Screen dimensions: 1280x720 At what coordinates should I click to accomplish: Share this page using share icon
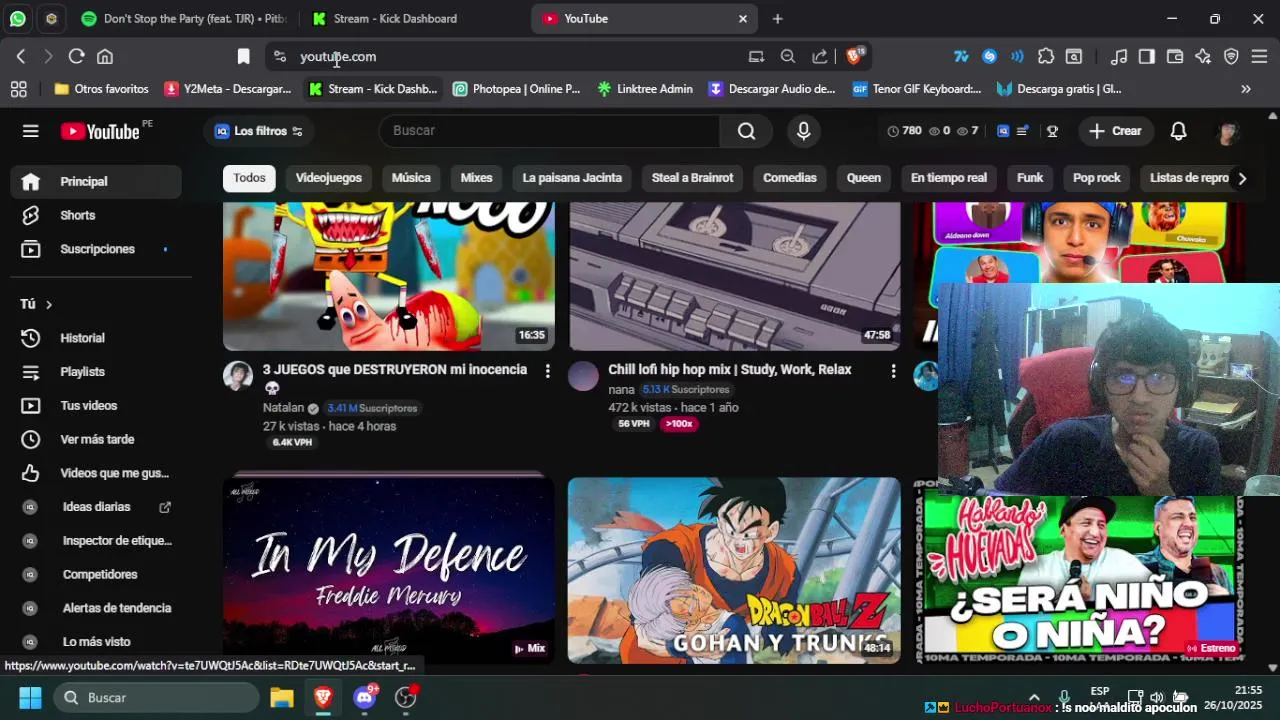pyautogui.click(x=820, y=57)
